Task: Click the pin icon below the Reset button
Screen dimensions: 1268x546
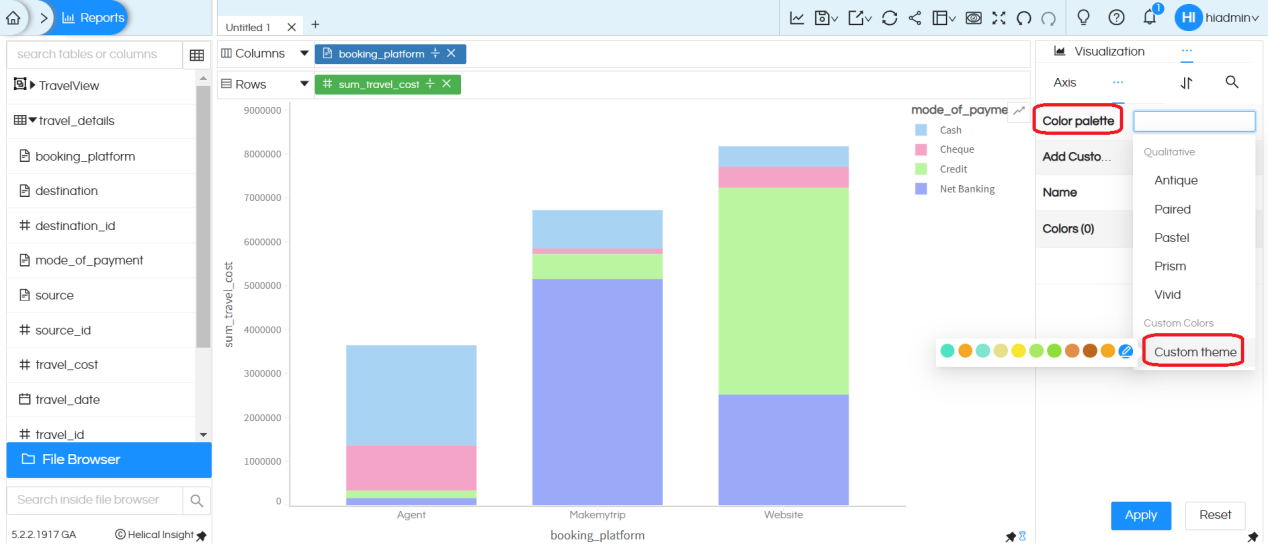Action: point(1253,537)
